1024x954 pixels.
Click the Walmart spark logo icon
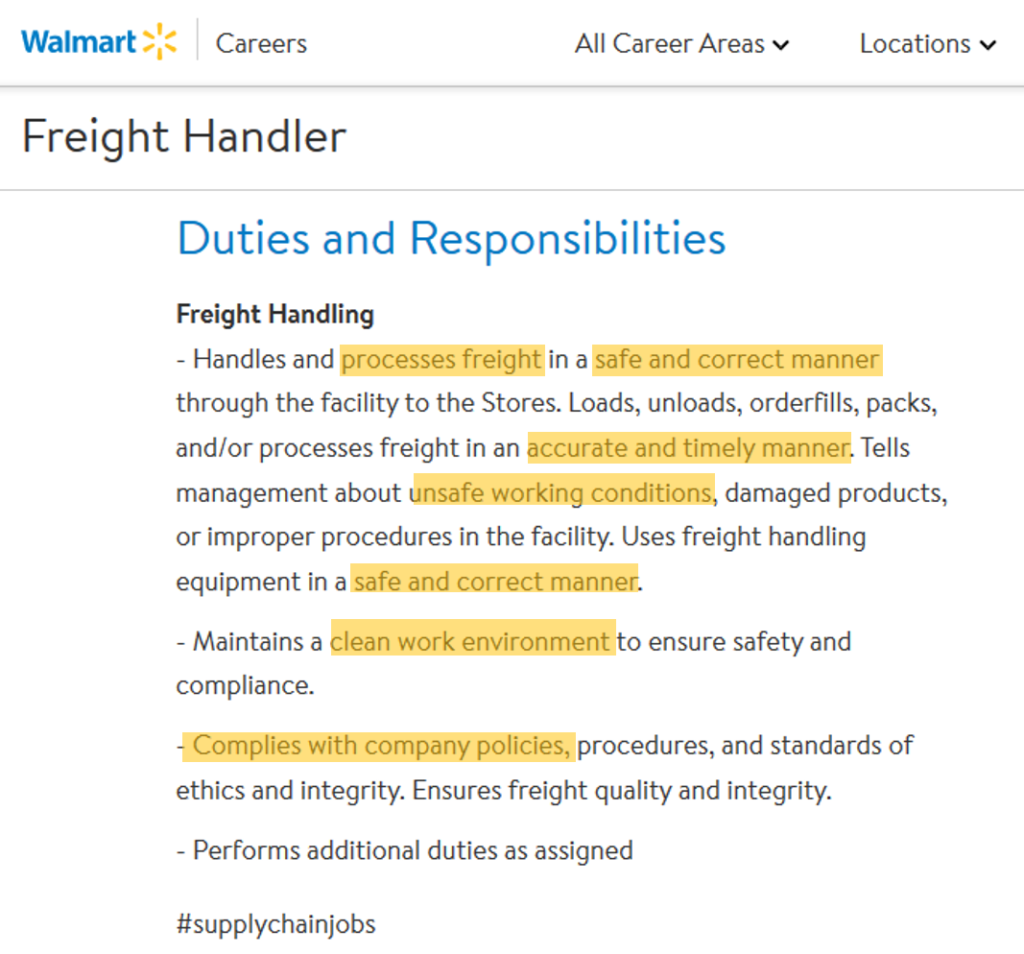tap(160, 42)
